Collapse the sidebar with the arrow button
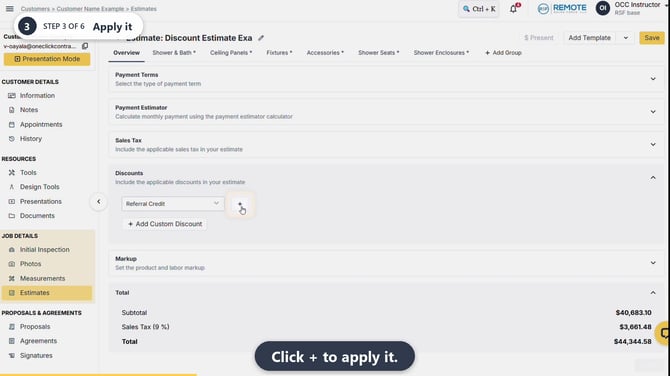 point(99,202)
